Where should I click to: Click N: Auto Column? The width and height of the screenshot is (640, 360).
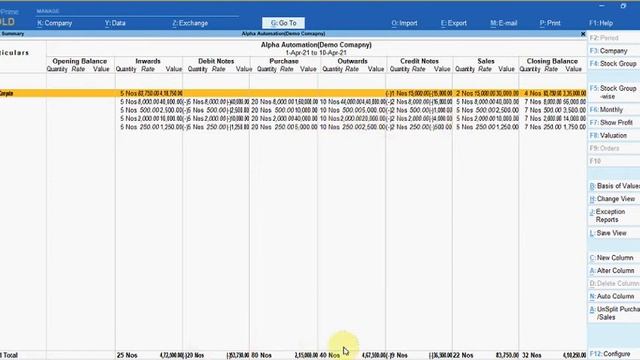click(613, 296)
